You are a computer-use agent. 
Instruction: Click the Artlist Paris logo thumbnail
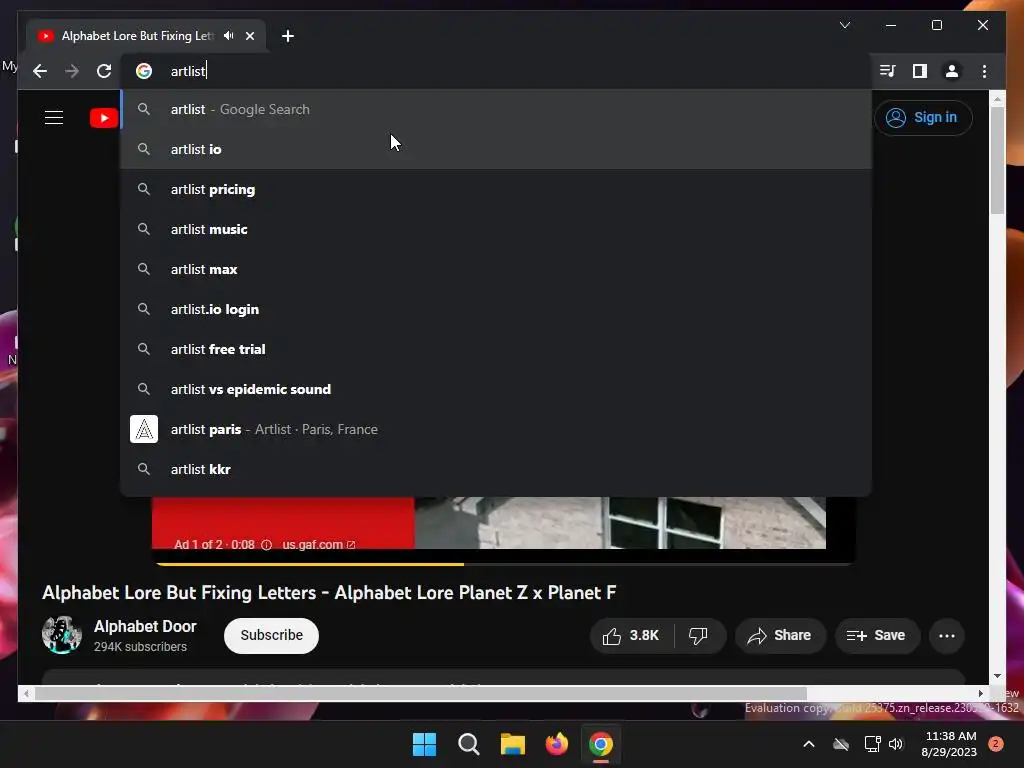click(144, 429)
